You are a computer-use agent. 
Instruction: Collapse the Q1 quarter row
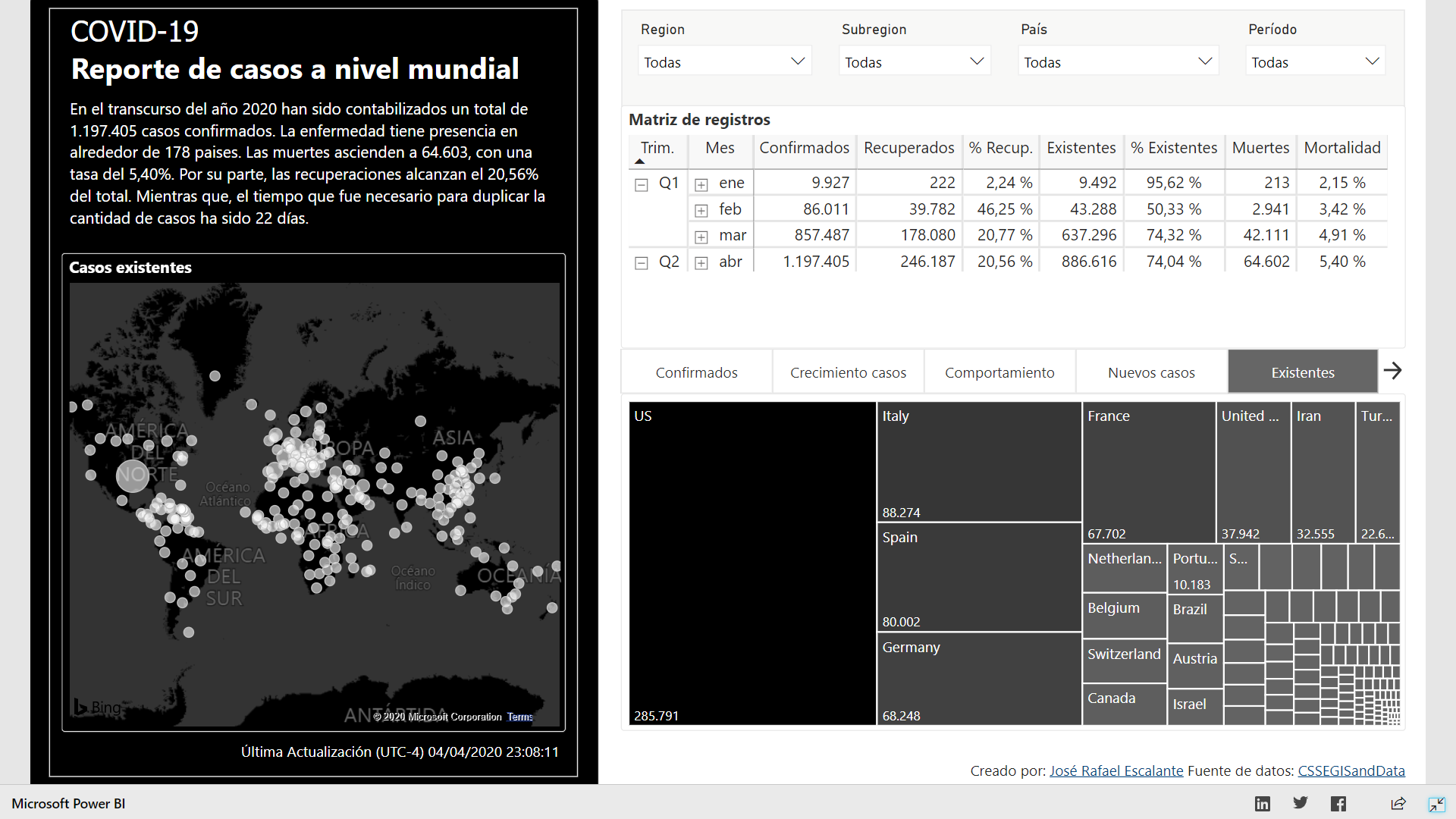click(642, 184)
